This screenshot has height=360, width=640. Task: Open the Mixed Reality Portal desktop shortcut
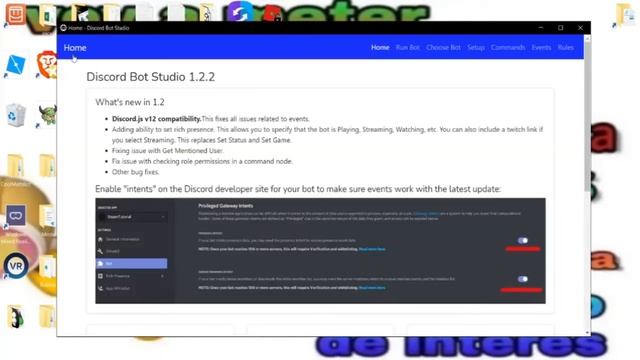click(x=16, y=216)
